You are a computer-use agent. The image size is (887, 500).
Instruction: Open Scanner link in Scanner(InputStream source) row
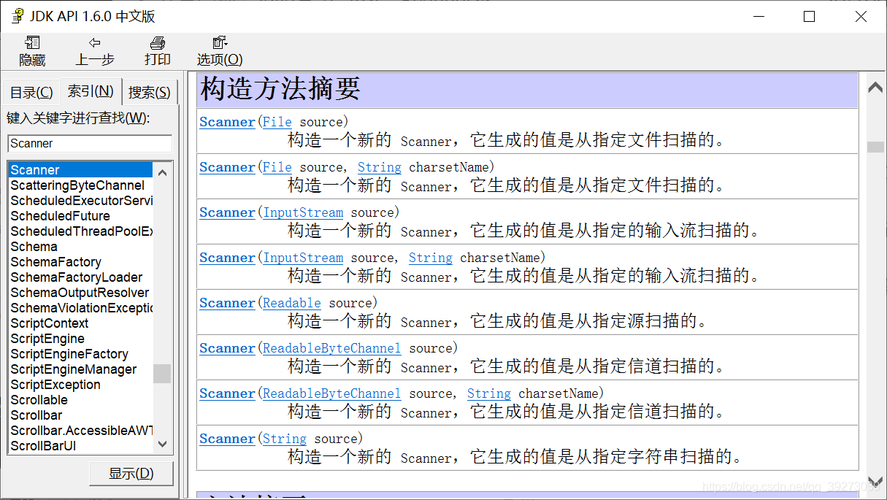click(x=227, y=213)
